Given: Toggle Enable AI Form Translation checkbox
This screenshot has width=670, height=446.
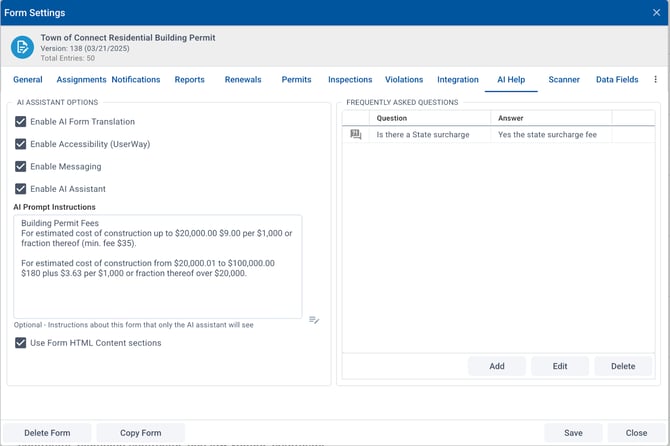Looking at the screenshot, I should coord(21,122).
